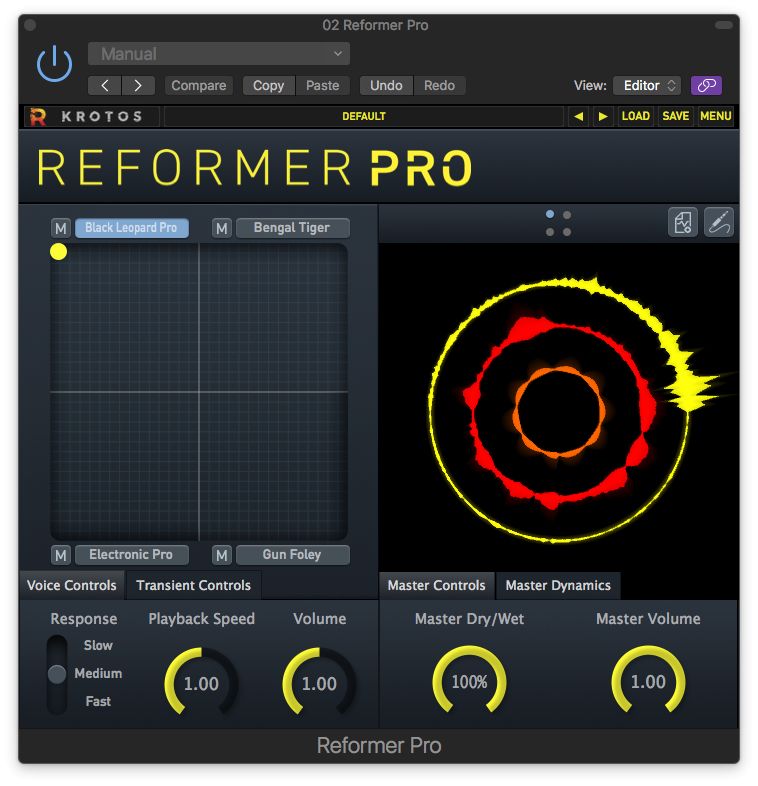Click the Krotos R logo icon
The height and width of the screenshot is (786, 758).
(x=38, y=117)
